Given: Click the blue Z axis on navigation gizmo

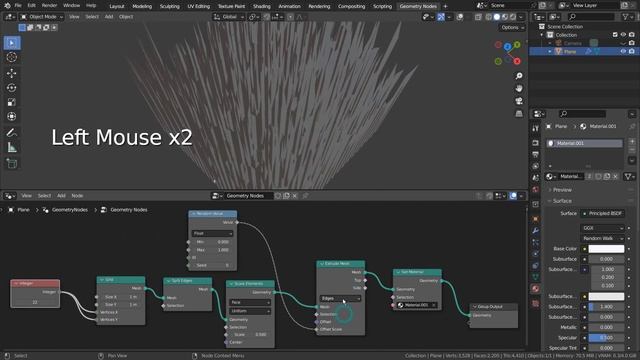Looking at the screenshot, I should pyautogui.click(x=507, y=47).
